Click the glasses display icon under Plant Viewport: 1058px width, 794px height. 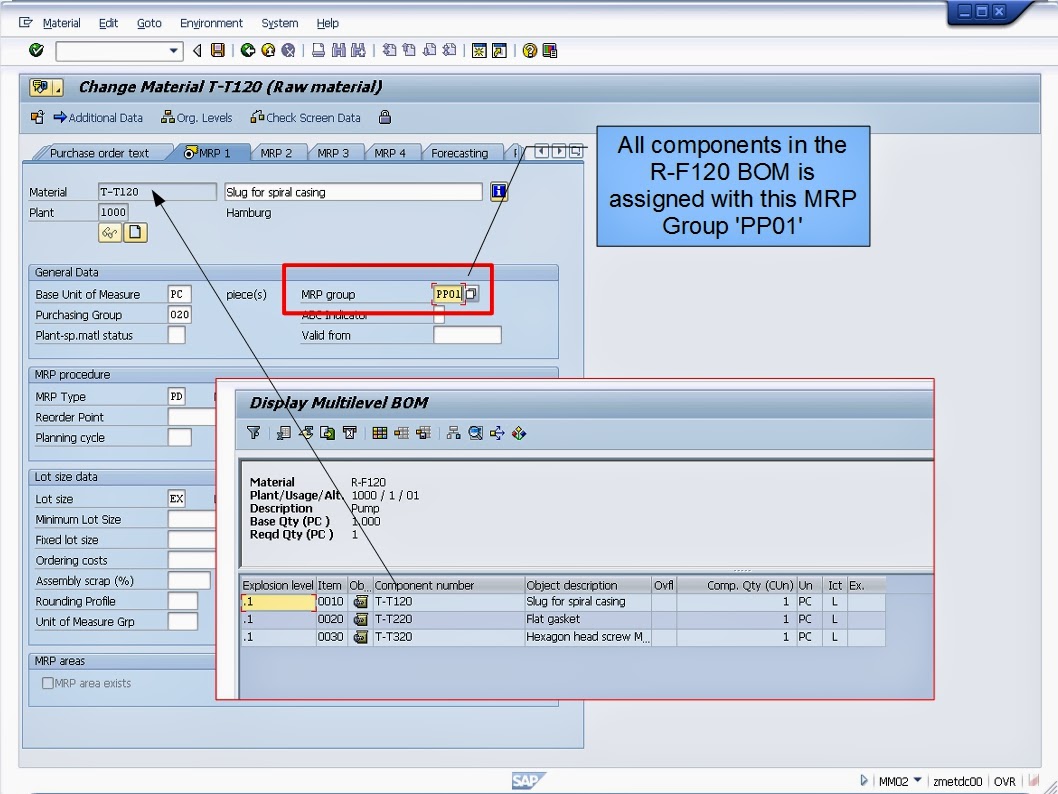(109, 233)
